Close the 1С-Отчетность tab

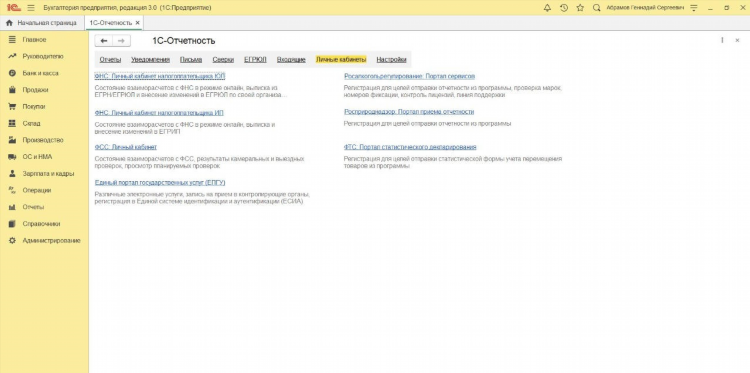137,22
